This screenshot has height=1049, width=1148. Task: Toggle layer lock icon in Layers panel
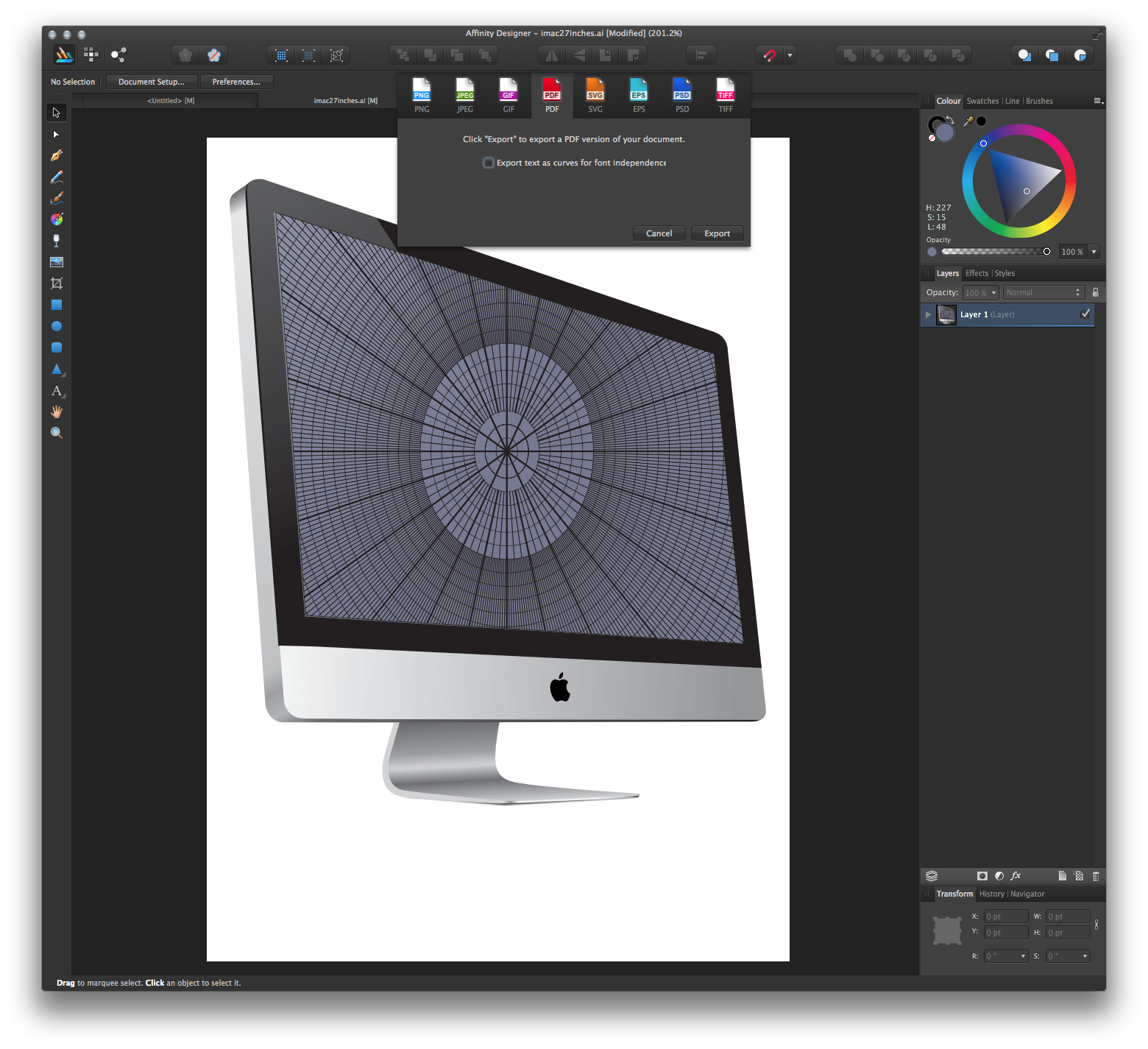tap(1096, 292)
